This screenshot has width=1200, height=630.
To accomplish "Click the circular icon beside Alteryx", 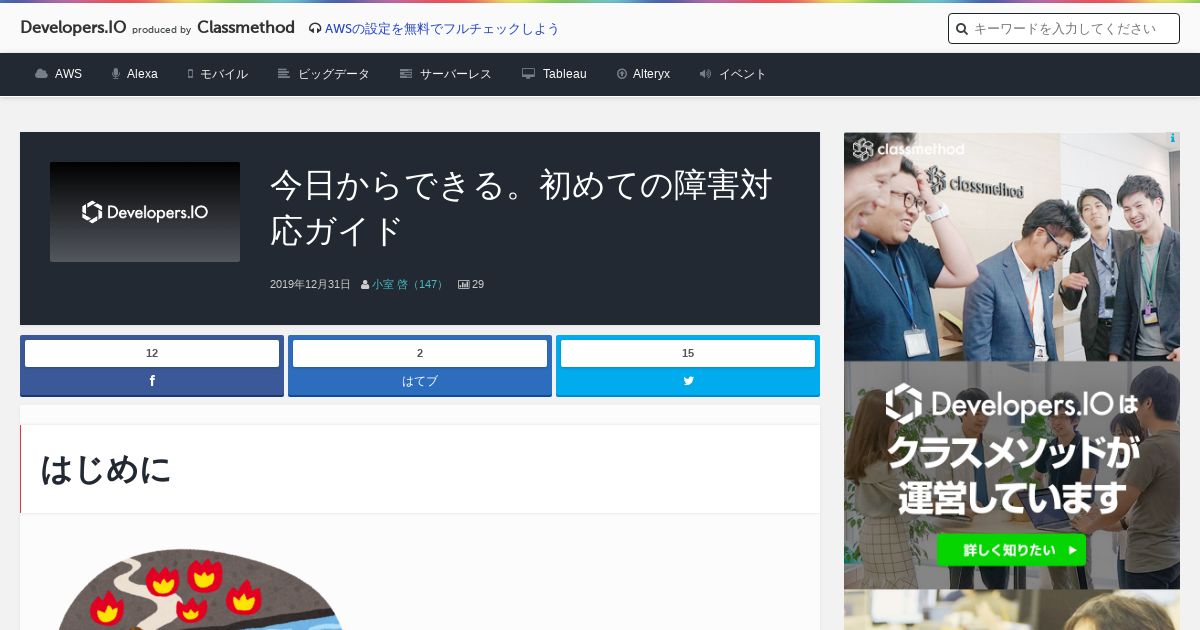I will pos(622,74).
